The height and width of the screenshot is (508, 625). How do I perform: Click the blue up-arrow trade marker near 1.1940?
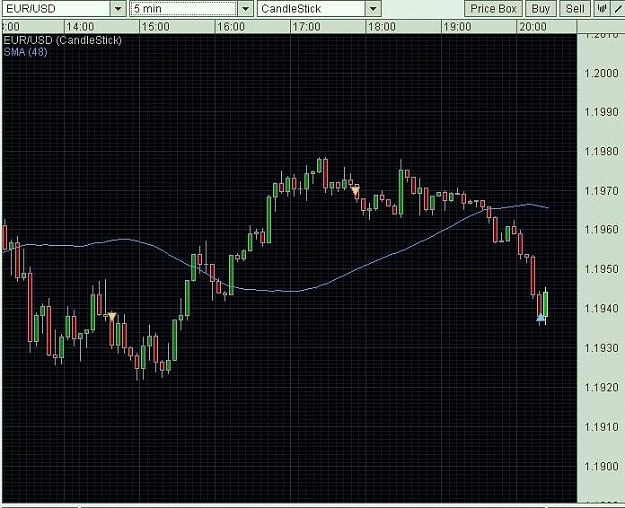pyautogui.click(x=540, y=318)
